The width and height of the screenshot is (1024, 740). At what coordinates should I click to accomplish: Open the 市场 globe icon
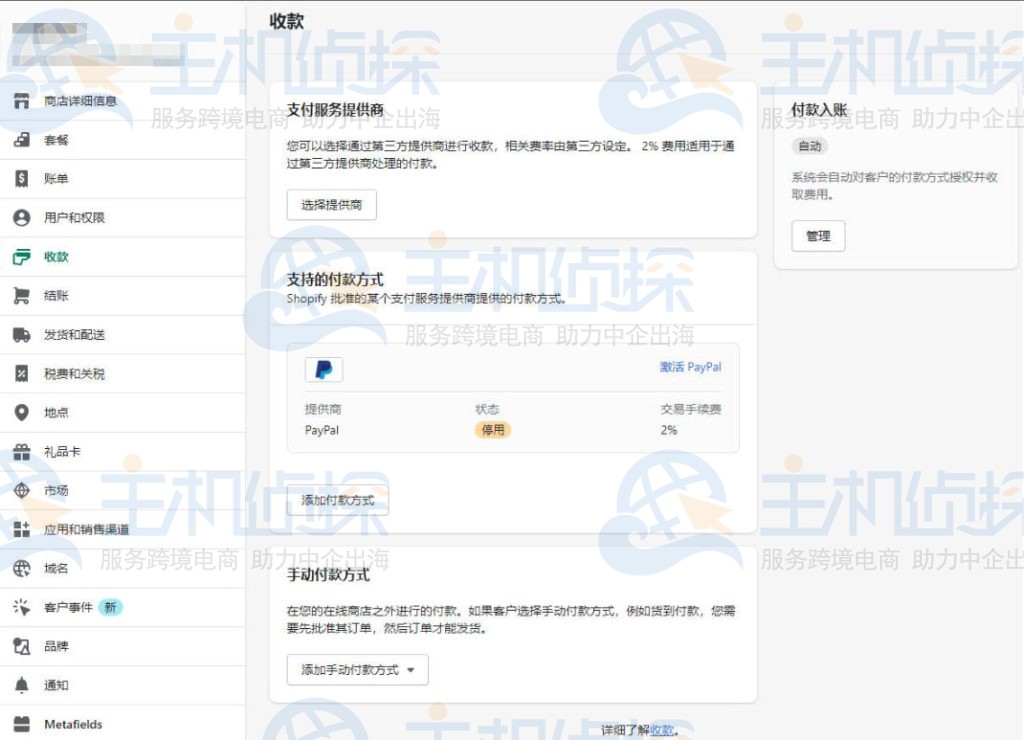click(20, 490)
